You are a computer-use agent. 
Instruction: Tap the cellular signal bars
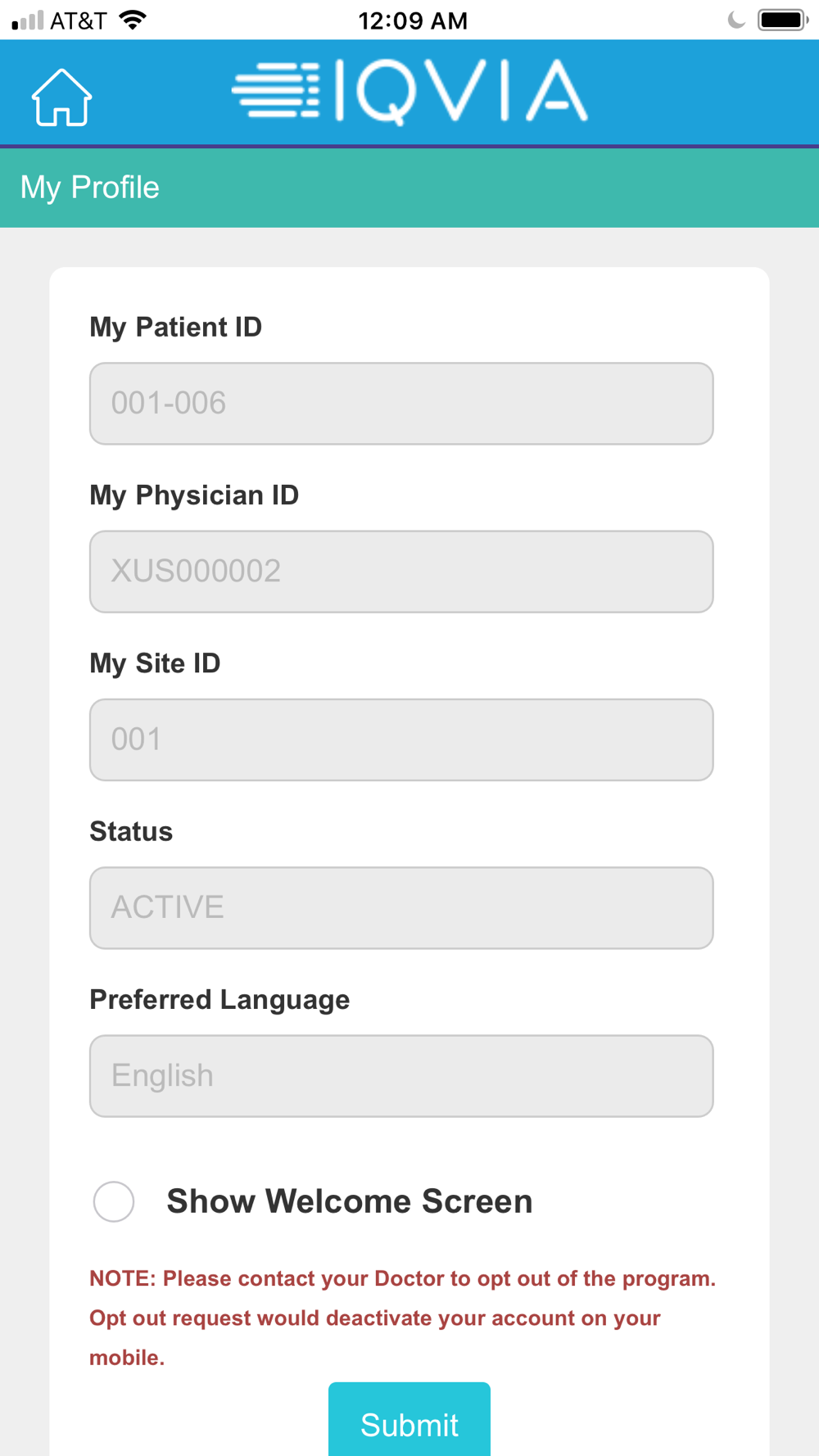point(27,20)
